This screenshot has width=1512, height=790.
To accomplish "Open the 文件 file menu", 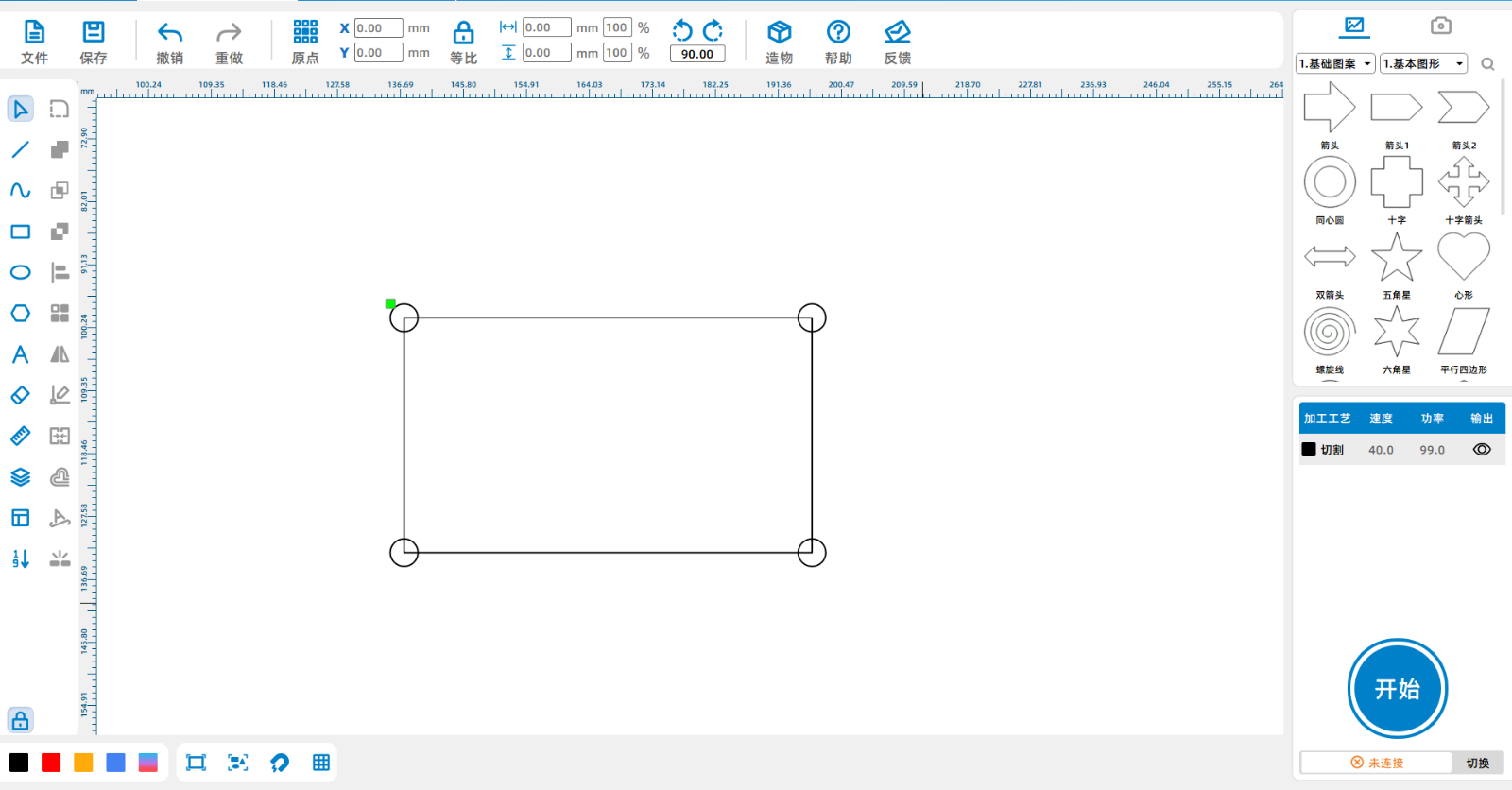I will click(x=34, y=43).
